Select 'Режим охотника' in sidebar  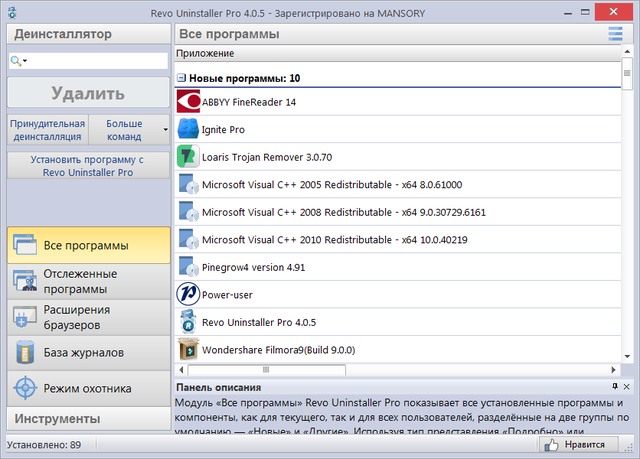(85, 388)
